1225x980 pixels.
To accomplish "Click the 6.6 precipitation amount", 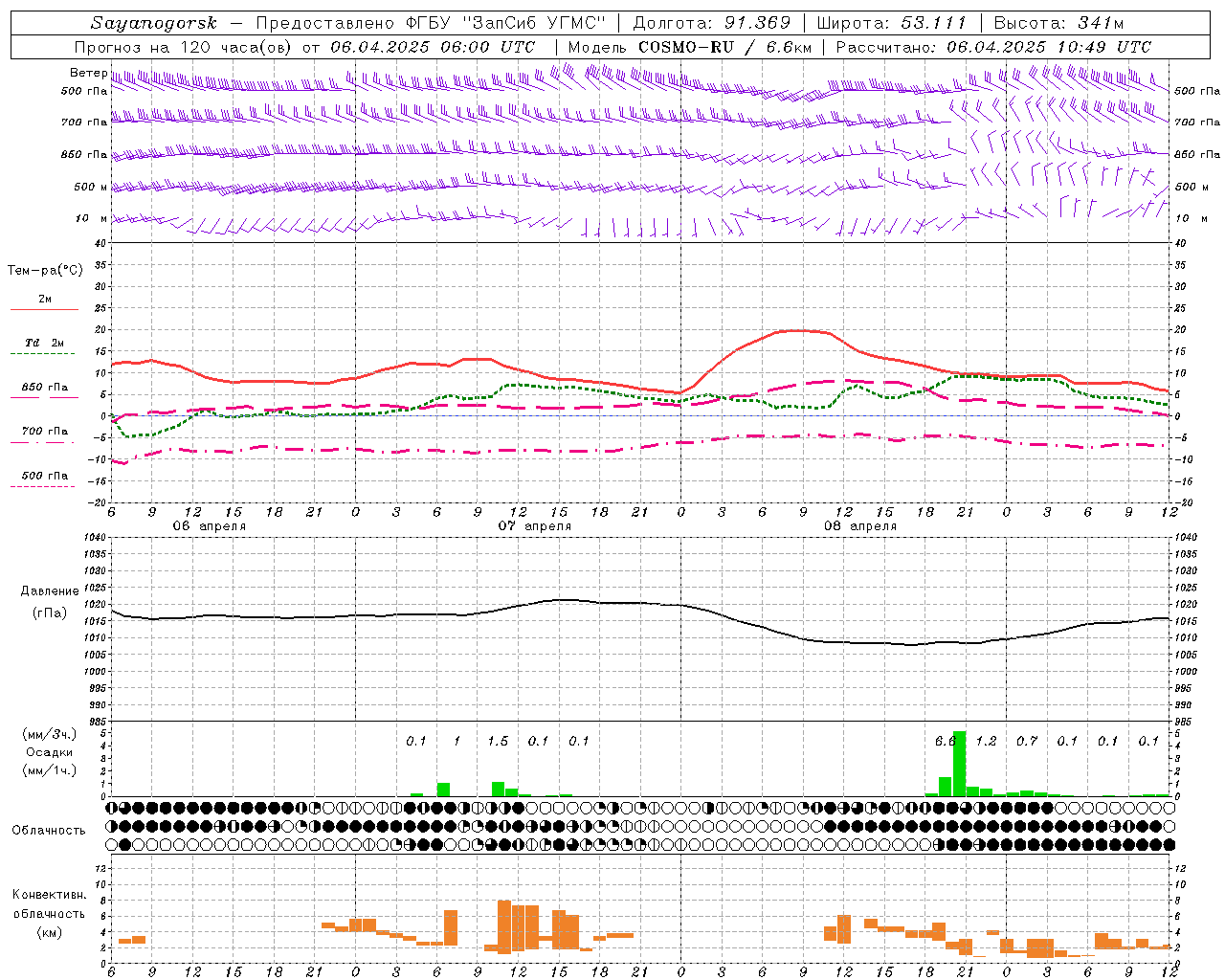I will (945, 741).
